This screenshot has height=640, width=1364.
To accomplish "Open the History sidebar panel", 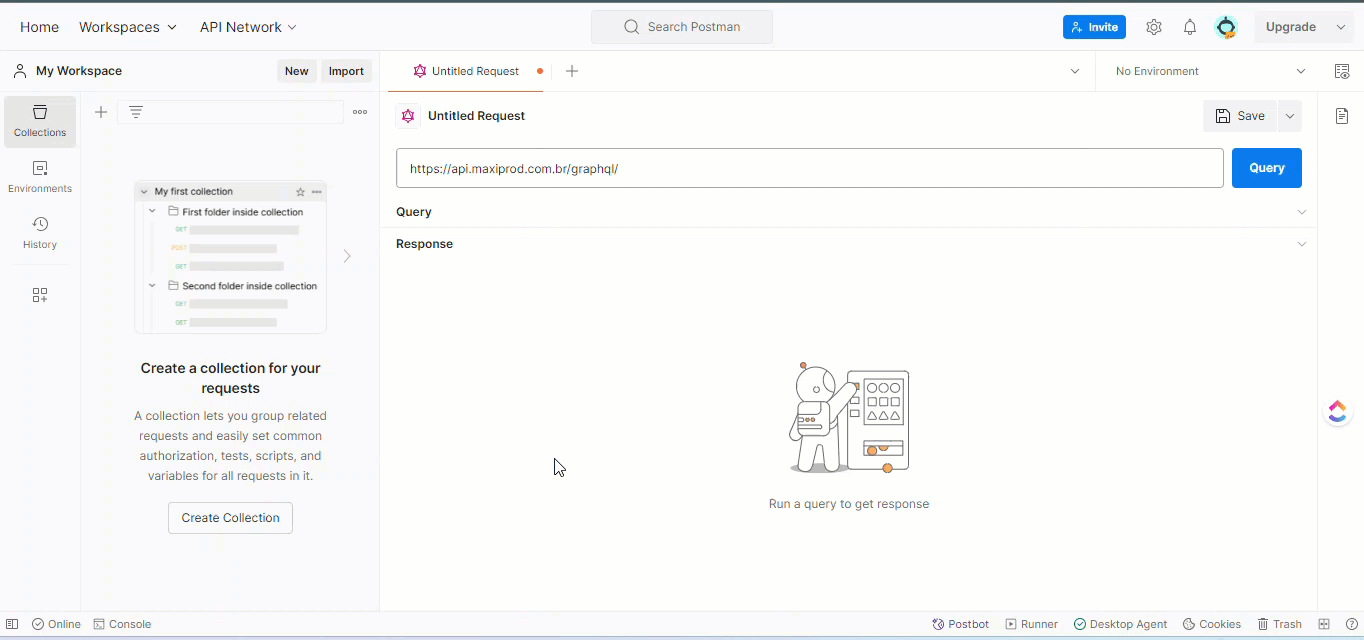I will tap(40, 233).
